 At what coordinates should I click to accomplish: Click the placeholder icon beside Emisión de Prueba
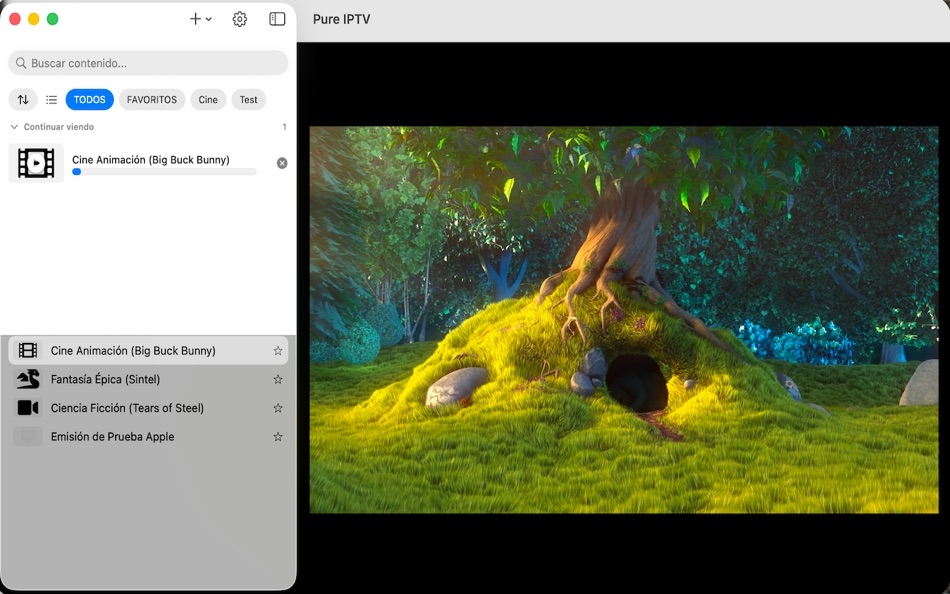click(28, 436)
